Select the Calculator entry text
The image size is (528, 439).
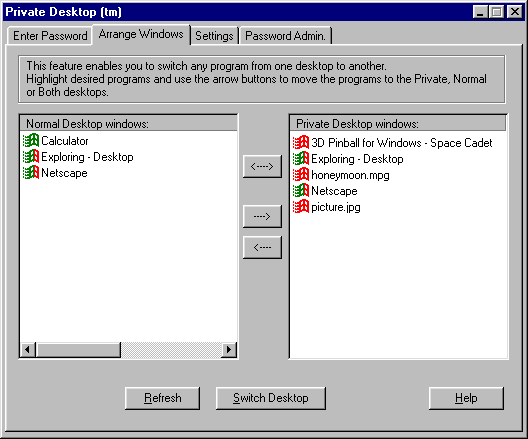(x=65, y=141)
